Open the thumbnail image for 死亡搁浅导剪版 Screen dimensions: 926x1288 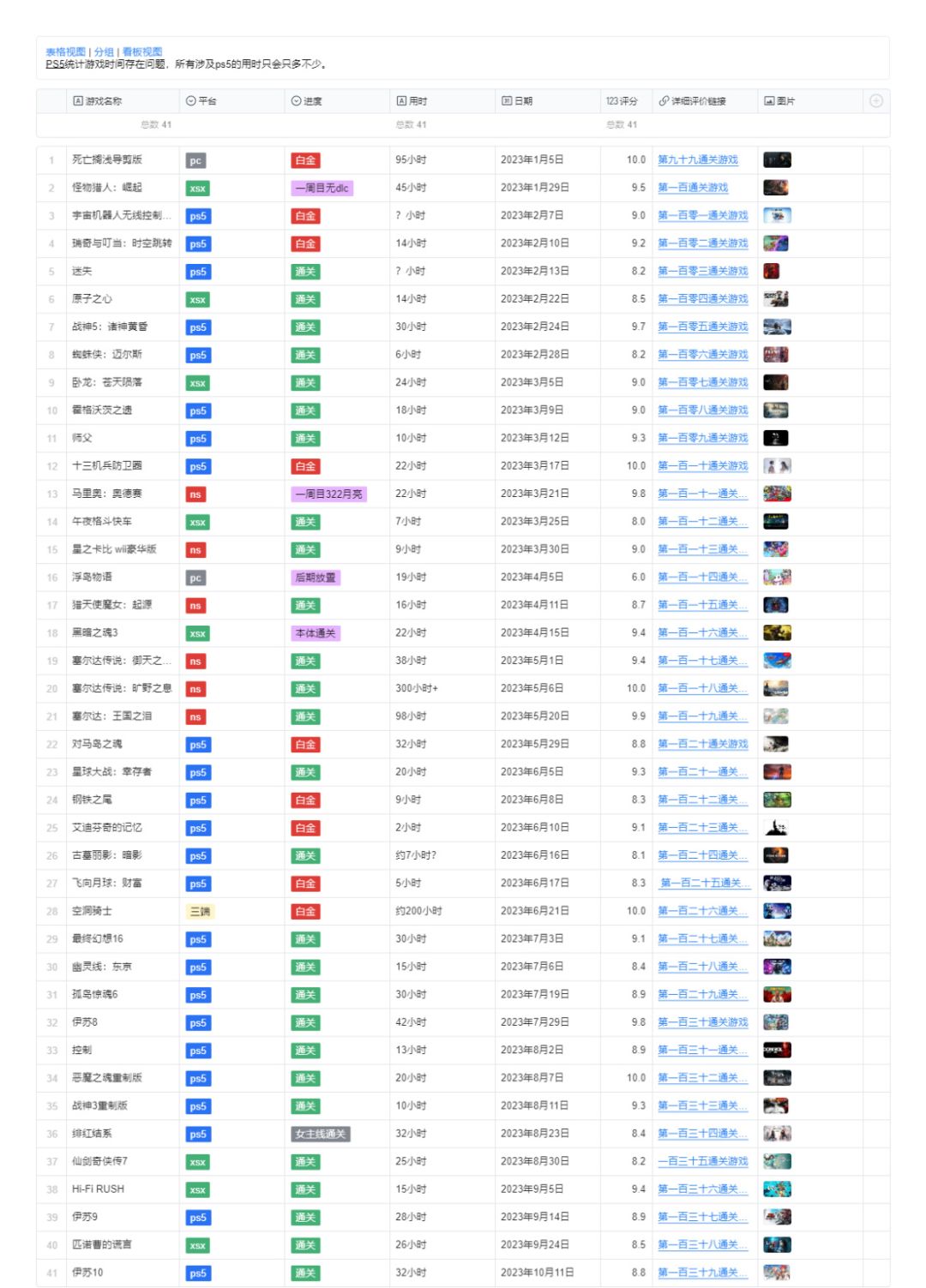click(x=777, y=160)
